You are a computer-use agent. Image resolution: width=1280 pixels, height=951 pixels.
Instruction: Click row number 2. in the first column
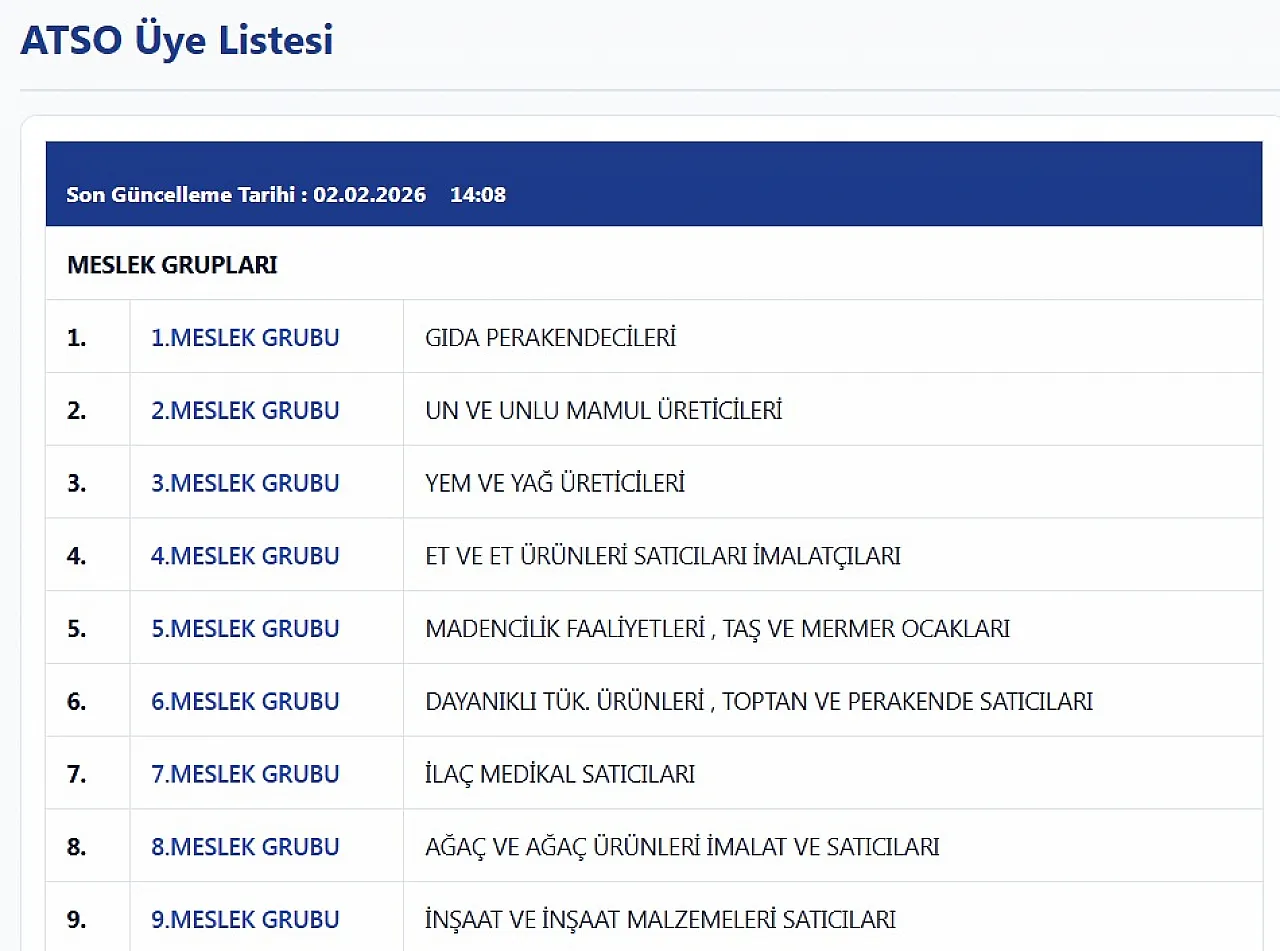click(x=77, y=411)
